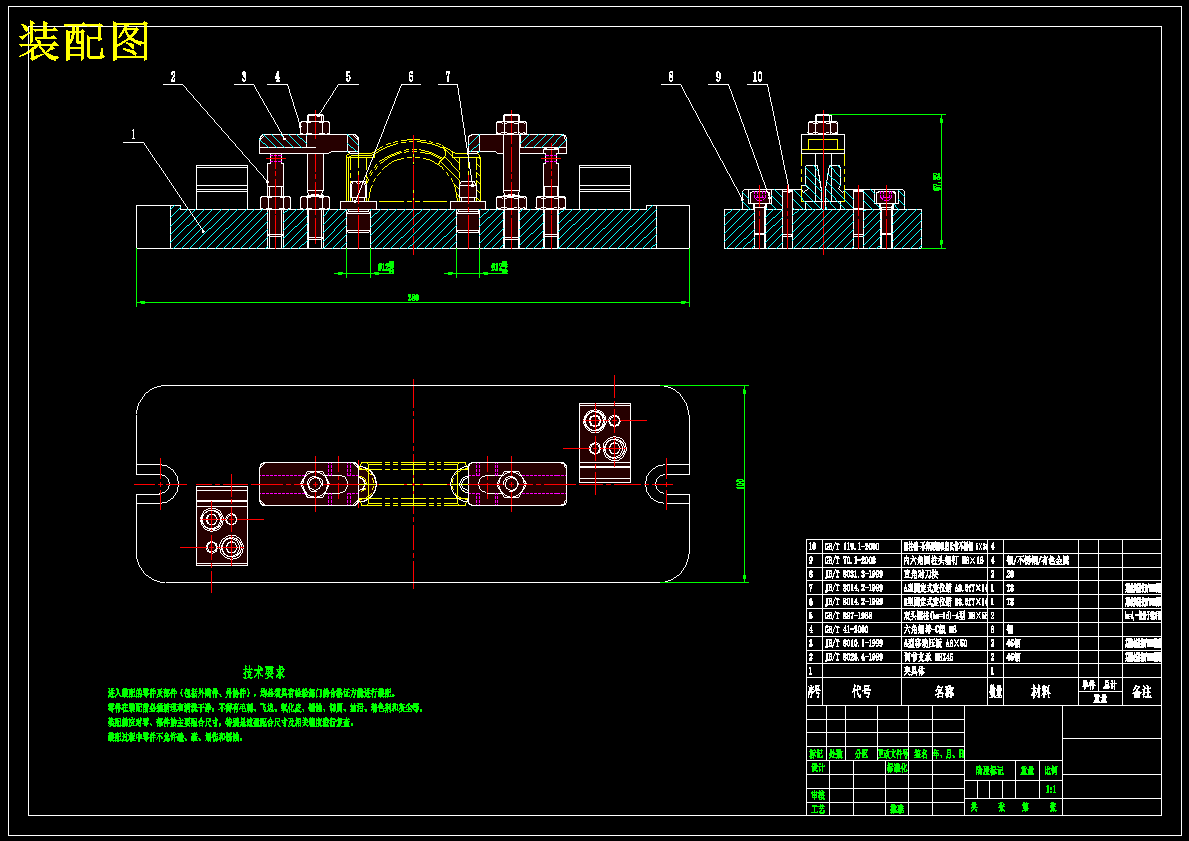Select the JB/T 8026.4-1999 standard code cell

click(x=853, y=657)
